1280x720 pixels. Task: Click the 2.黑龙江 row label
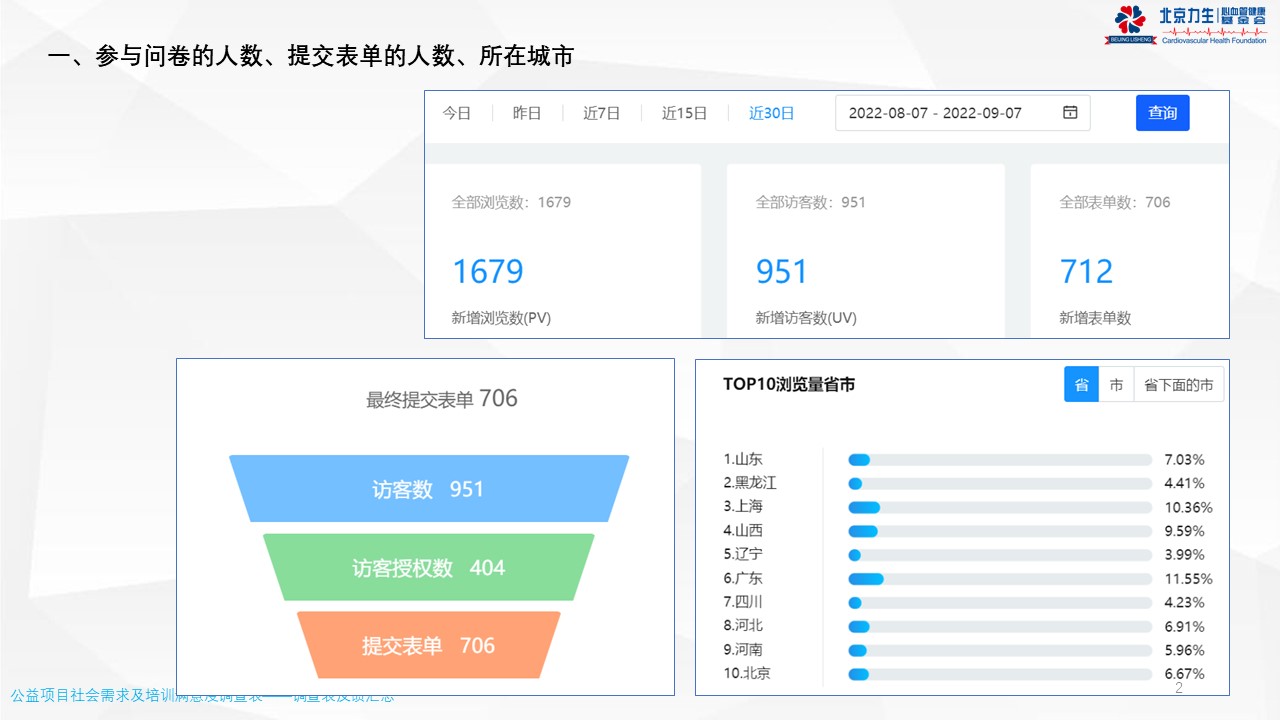pos(750,483)
